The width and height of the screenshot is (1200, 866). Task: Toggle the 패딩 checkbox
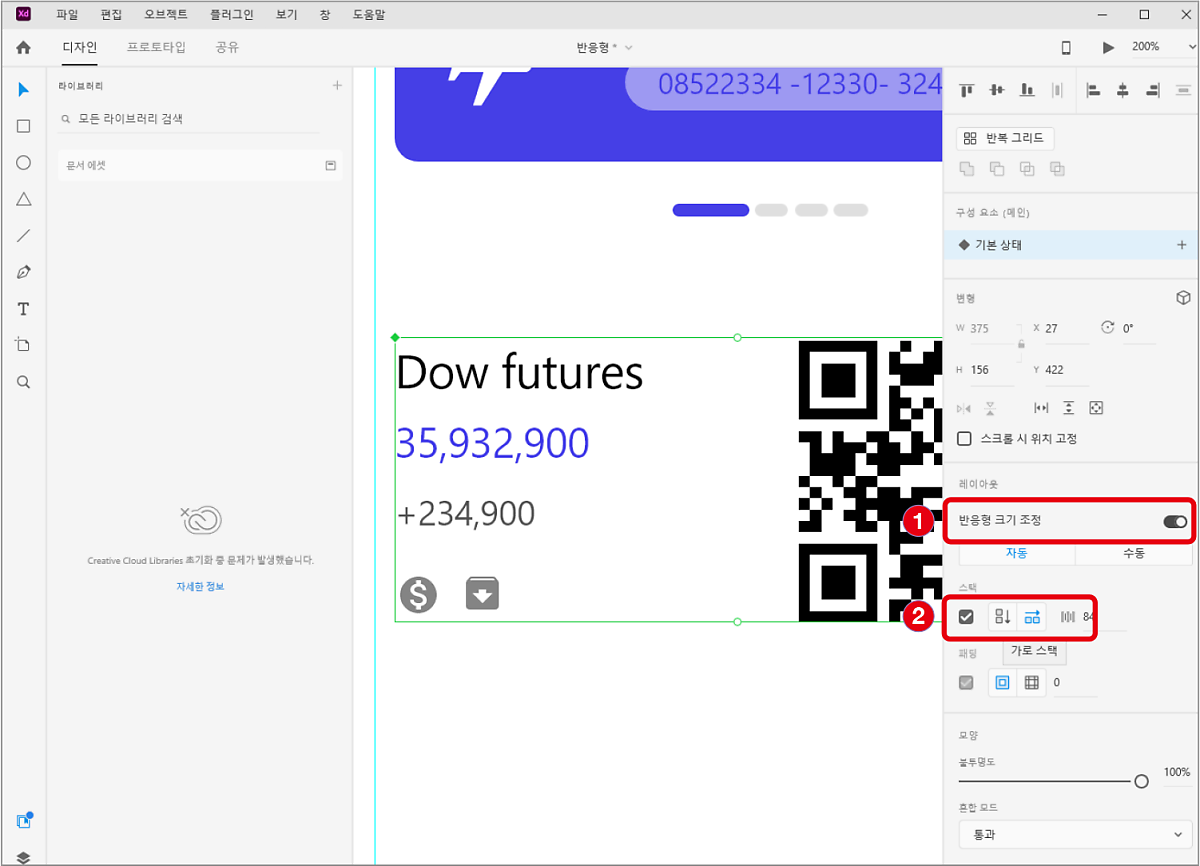[x=966, y=683]
